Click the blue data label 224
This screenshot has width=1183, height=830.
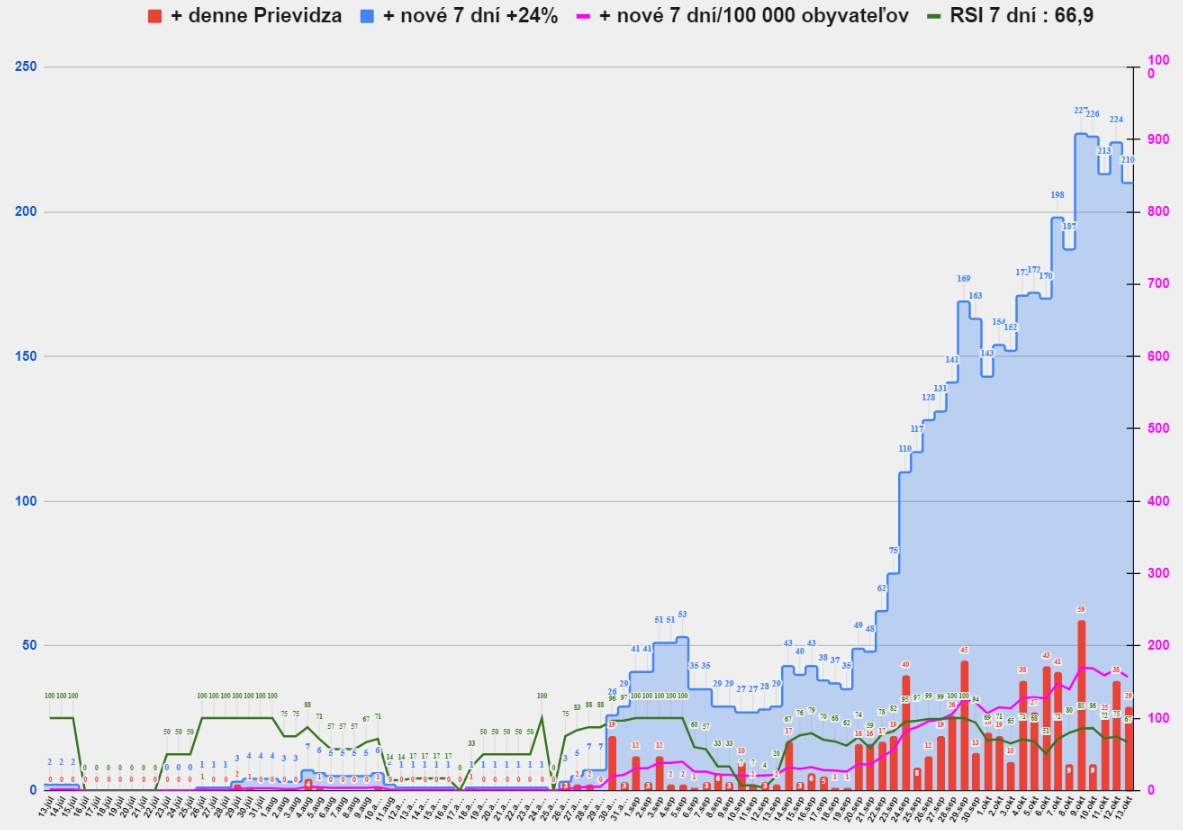click(1116, 119)
